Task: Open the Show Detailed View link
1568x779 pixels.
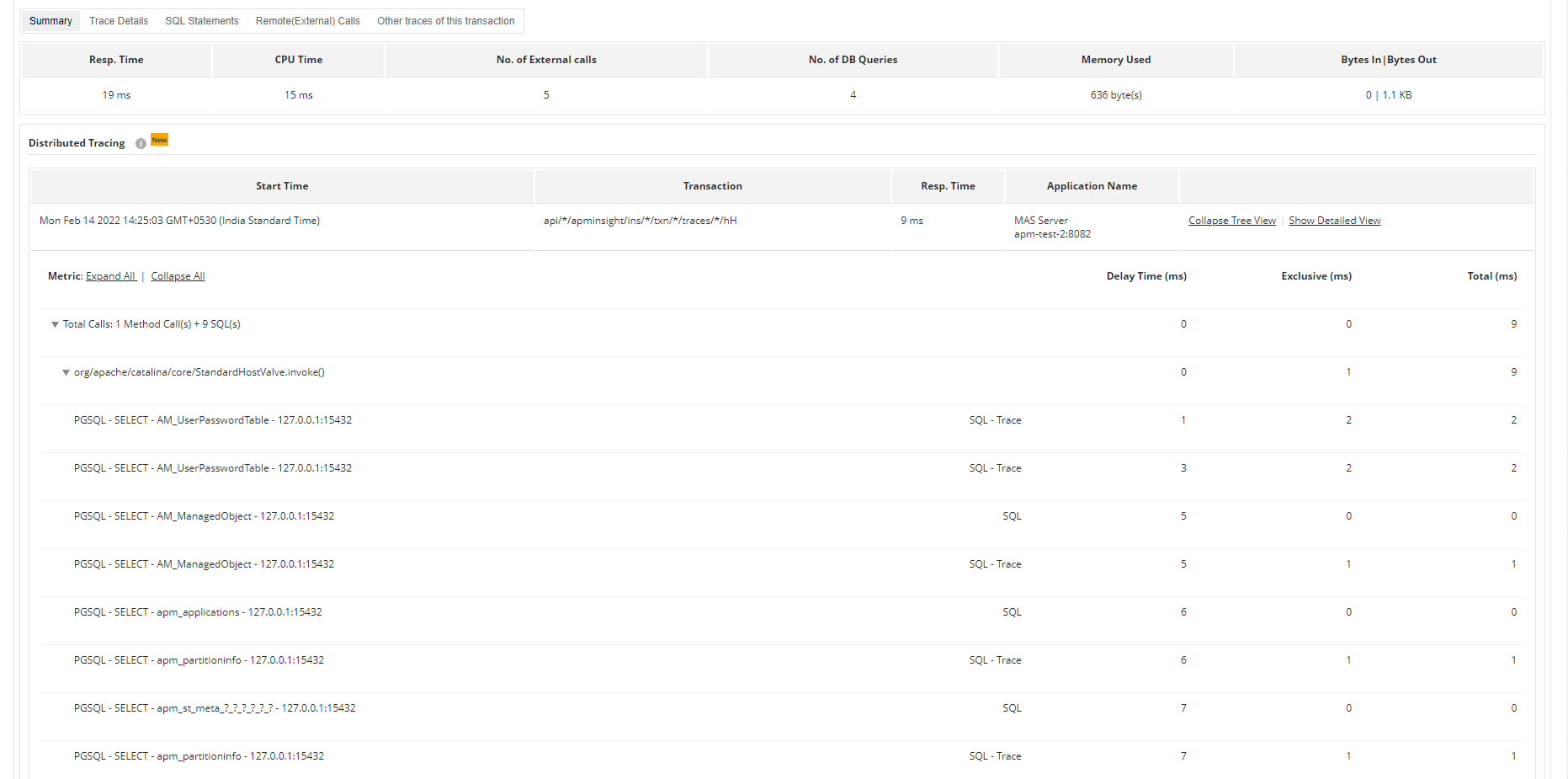Action: click(1335, 221)
